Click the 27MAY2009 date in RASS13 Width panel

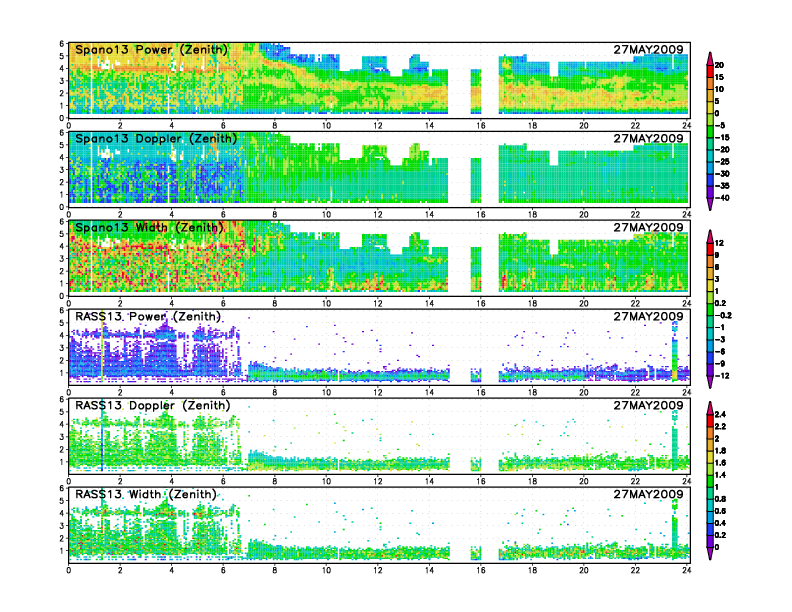[649, 494]
